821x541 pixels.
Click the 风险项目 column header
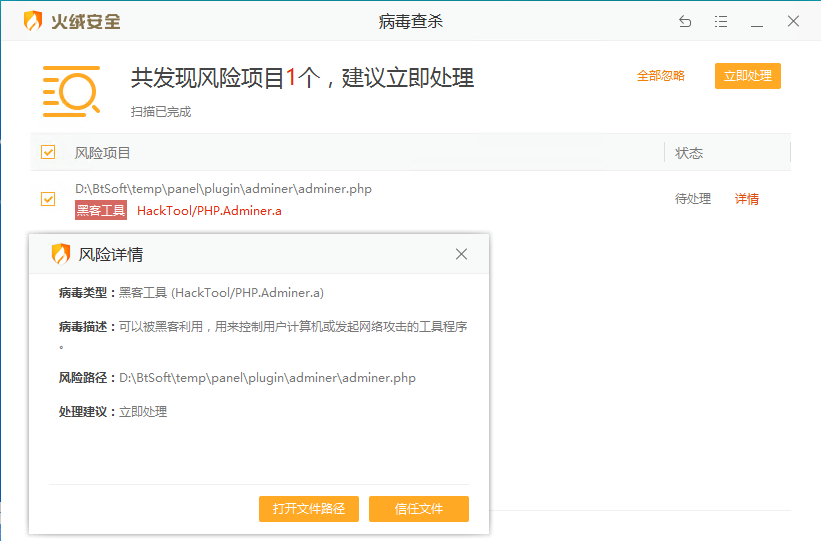102,153
